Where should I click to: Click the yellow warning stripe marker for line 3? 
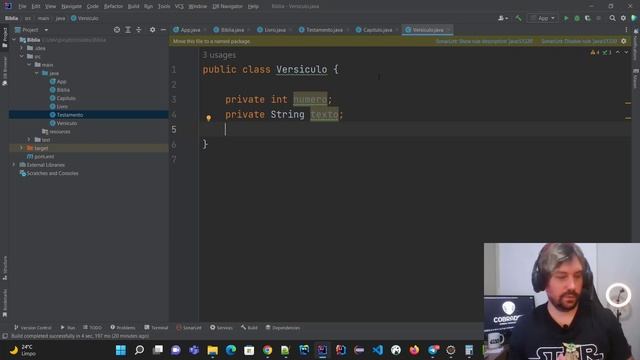(x=628, y=103)
